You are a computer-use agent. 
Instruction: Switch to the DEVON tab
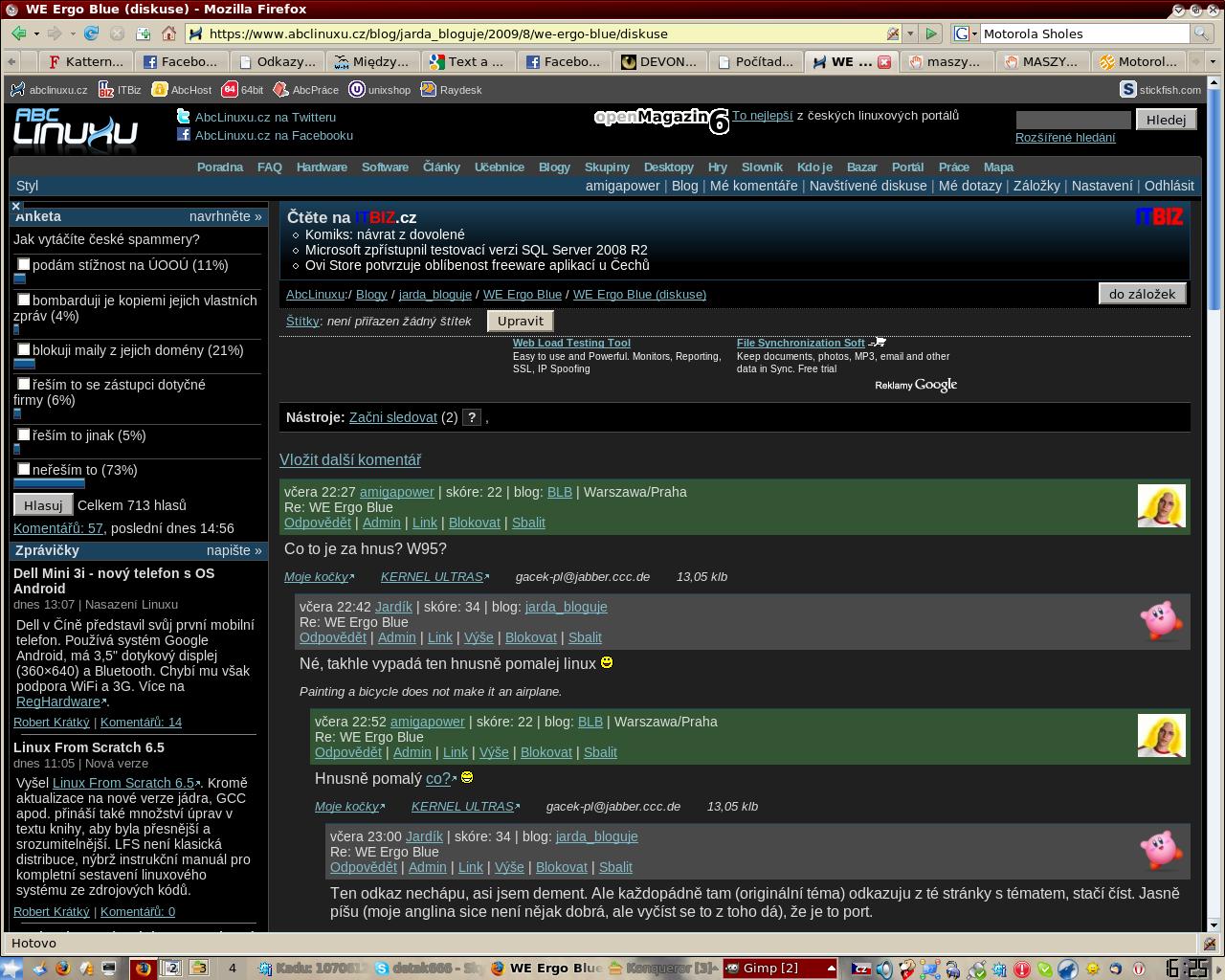click(659, 61)
